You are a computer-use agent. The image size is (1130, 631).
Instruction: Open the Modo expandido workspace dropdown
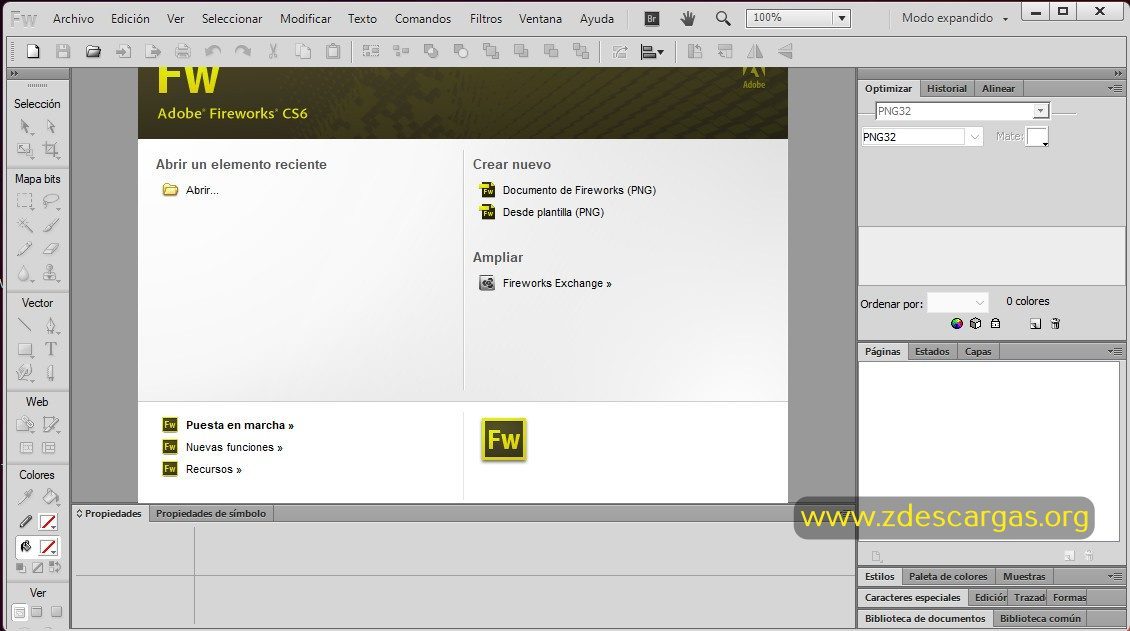click(955, 18)
